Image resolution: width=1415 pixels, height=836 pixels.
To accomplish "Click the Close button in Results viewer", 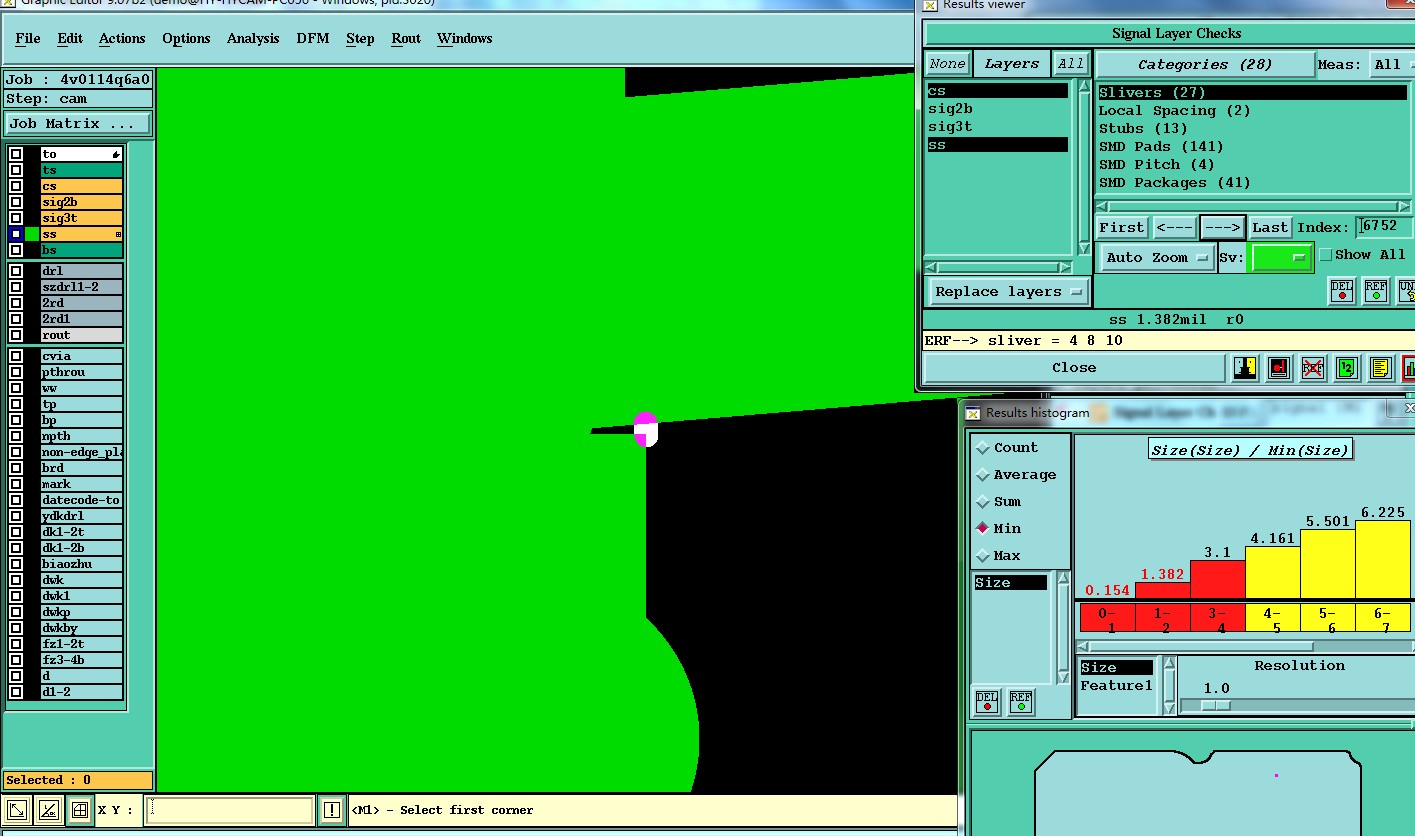I will tap(1074, 368).
